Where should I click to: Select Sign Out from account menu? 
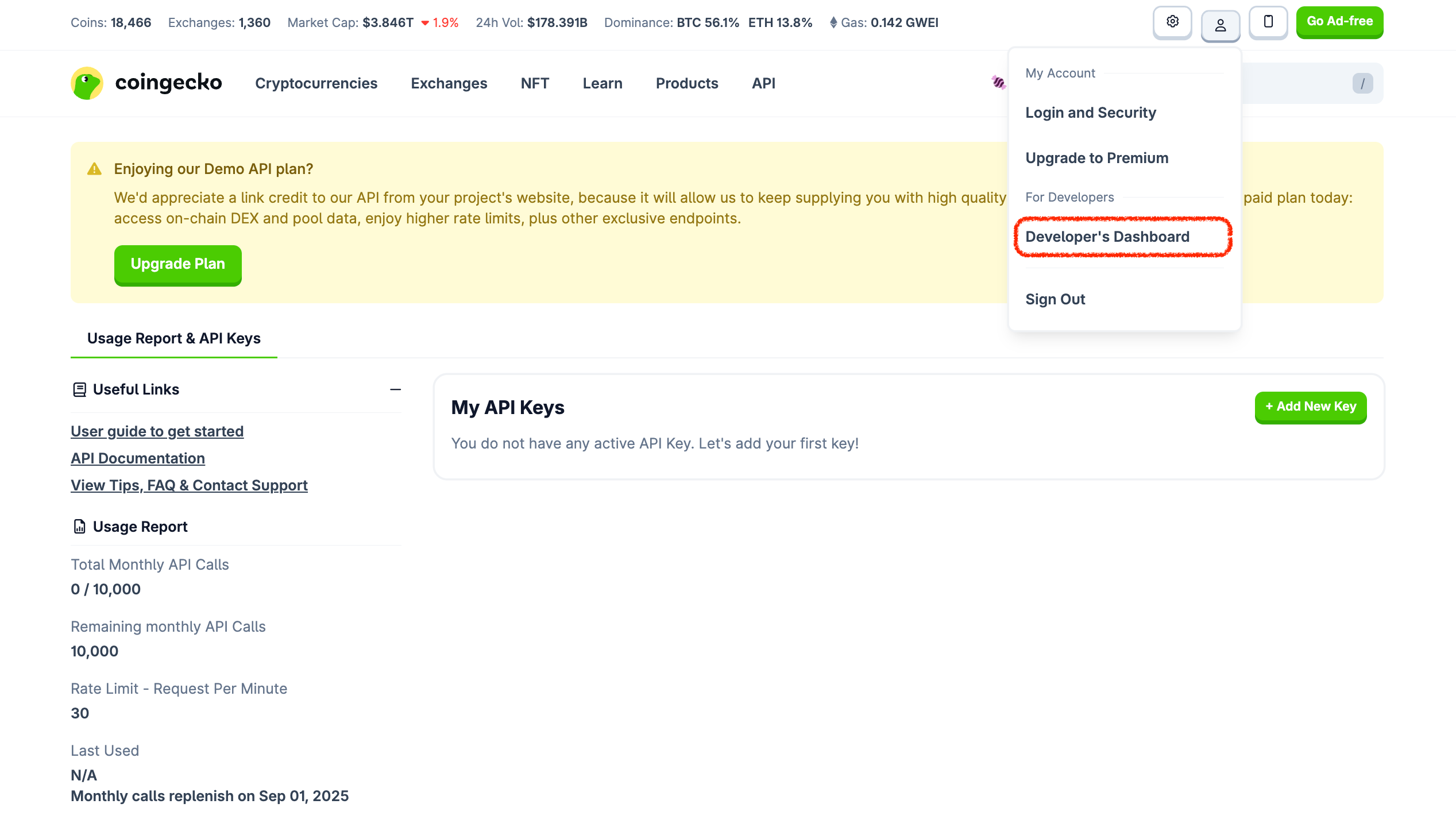[x=1055, y=299]
